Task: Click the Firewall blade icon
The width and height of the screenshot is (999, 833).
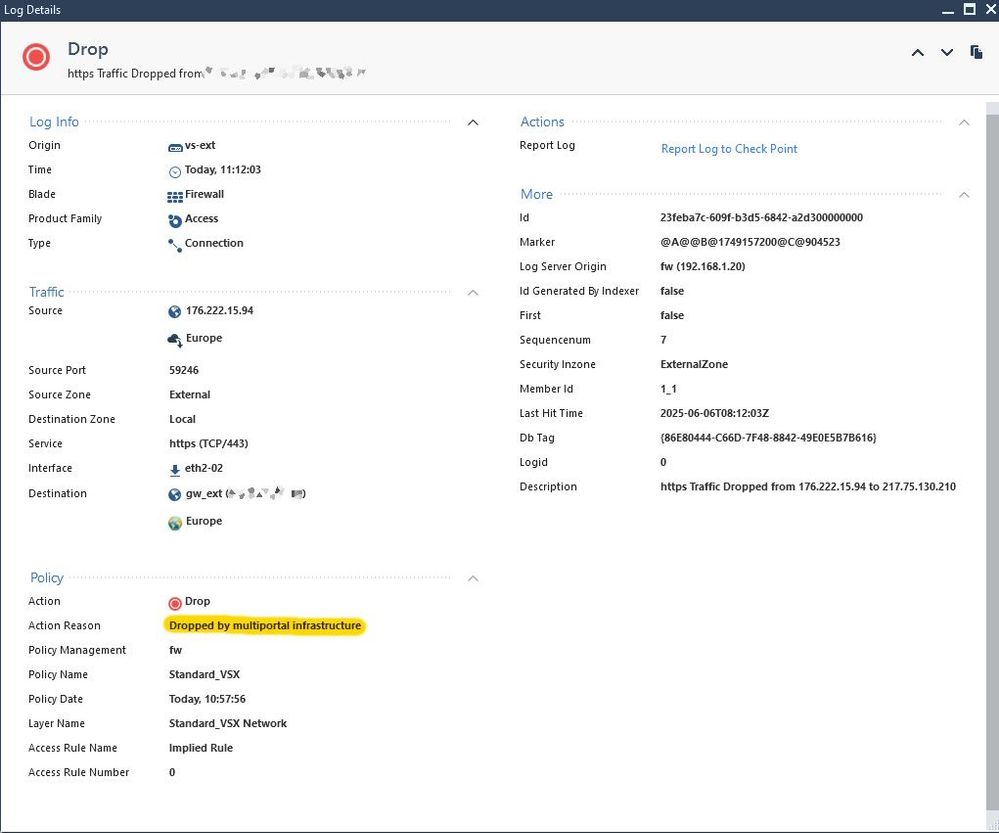Action: pyautogui.click(x=175, y=196)
